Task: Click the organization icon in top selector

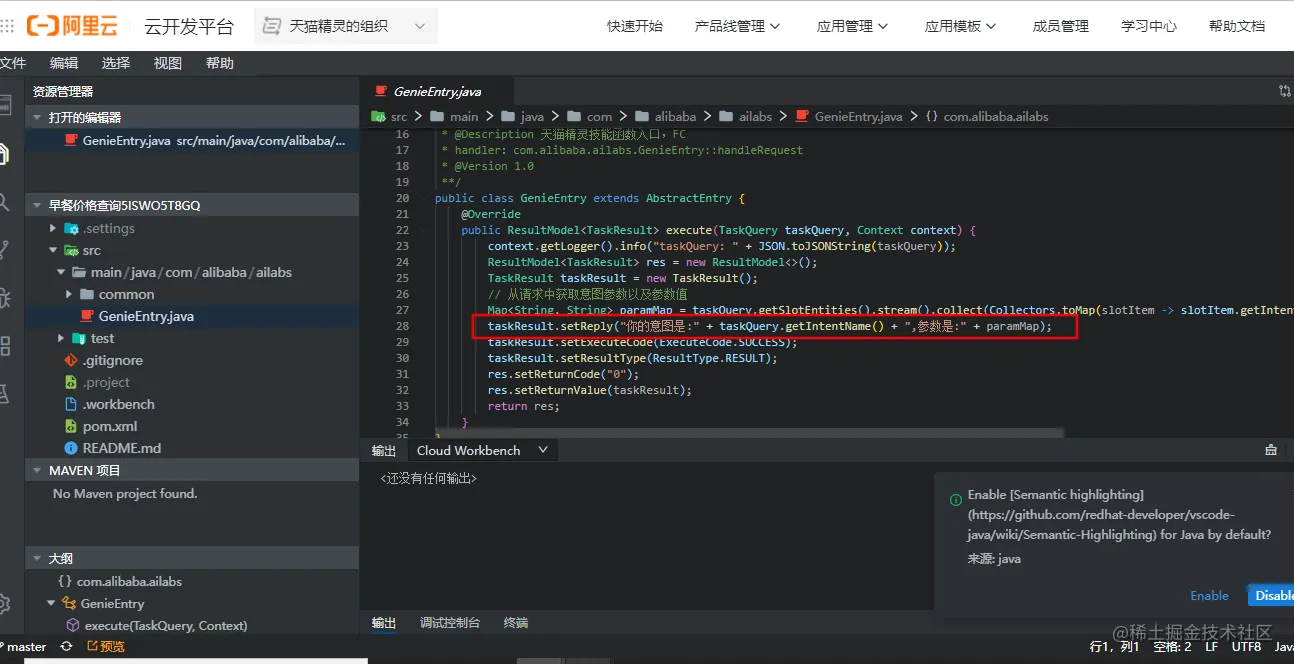Action: click(x=271, y=27)
